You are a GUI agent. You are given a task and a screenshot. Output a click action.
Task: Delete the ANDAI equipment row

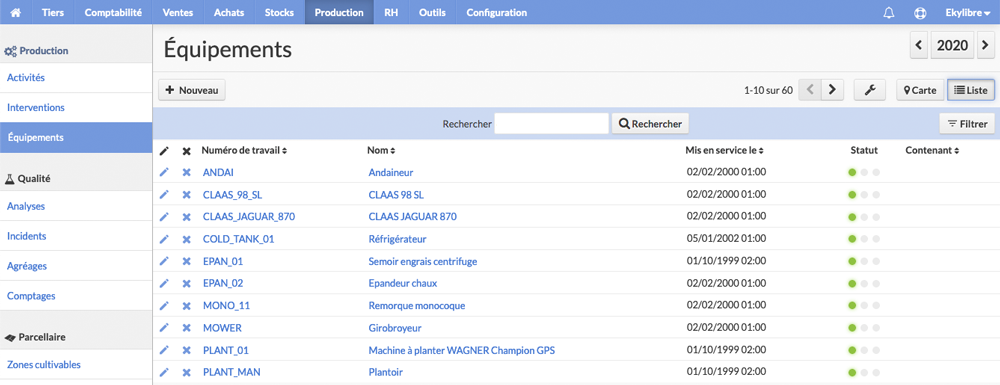186,172
